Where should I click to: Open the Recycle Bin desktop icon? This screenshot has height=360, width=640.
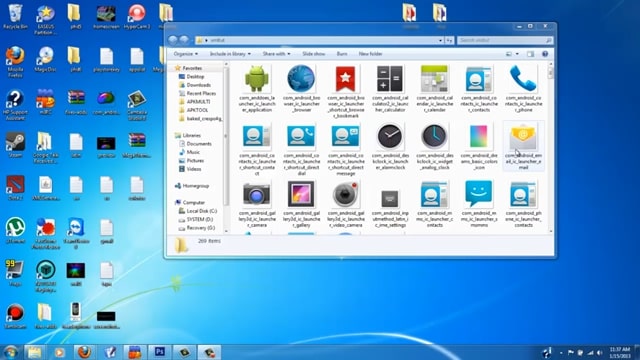click(15, 17)
